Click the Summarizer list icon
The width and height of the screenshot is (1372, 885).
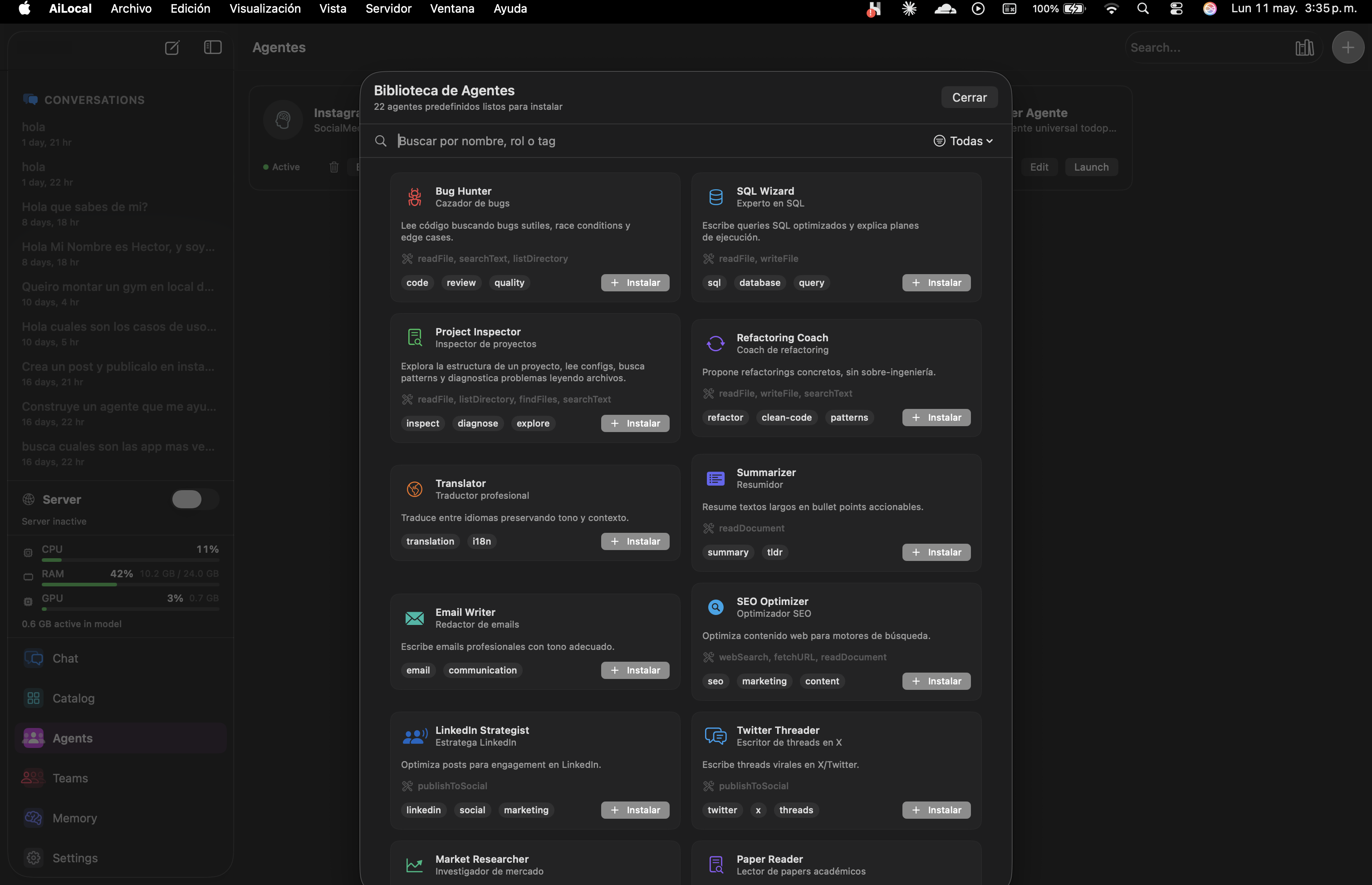click(x=715, y=478)
